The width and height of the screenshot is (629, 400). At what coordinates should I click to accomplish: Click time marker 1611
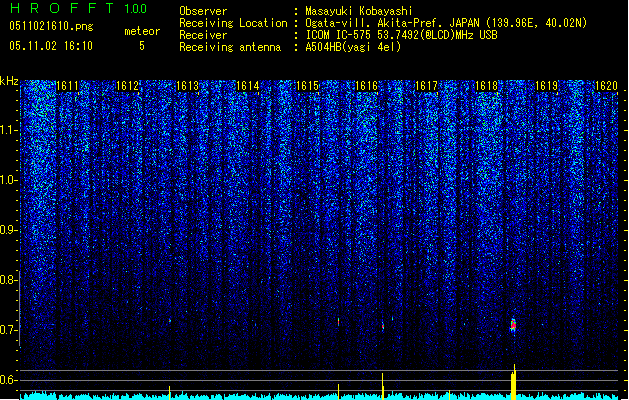(67, 86)
